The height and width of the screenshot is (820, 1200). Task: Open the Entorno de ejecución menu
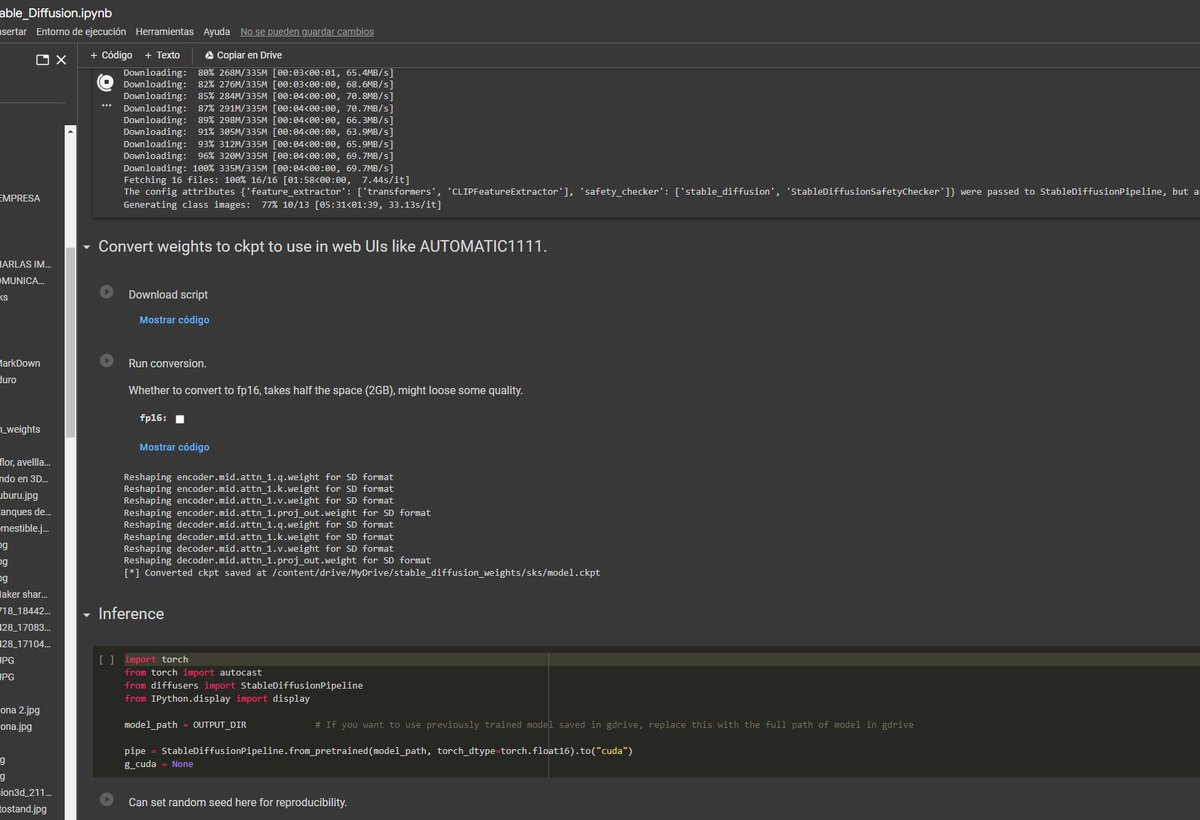tap(81, 32)
